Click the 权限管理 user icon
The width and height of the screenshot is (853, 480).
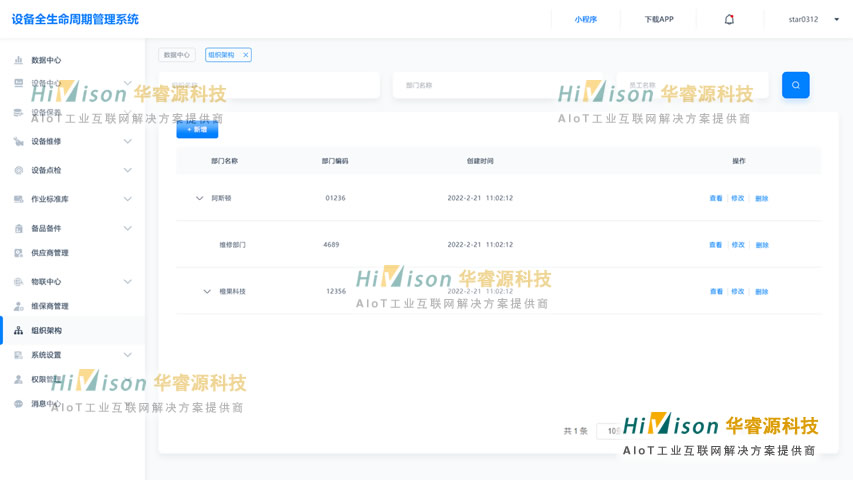coord(18,379)
